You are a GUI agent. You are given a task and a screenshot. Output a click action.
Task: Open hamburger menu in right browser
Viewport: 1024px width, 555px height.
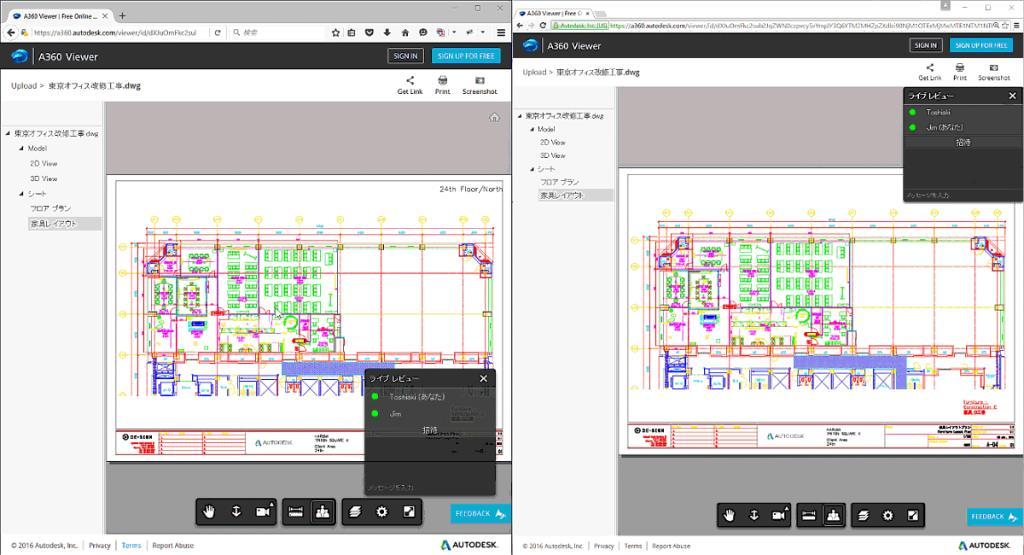(x=1016, y=25)
